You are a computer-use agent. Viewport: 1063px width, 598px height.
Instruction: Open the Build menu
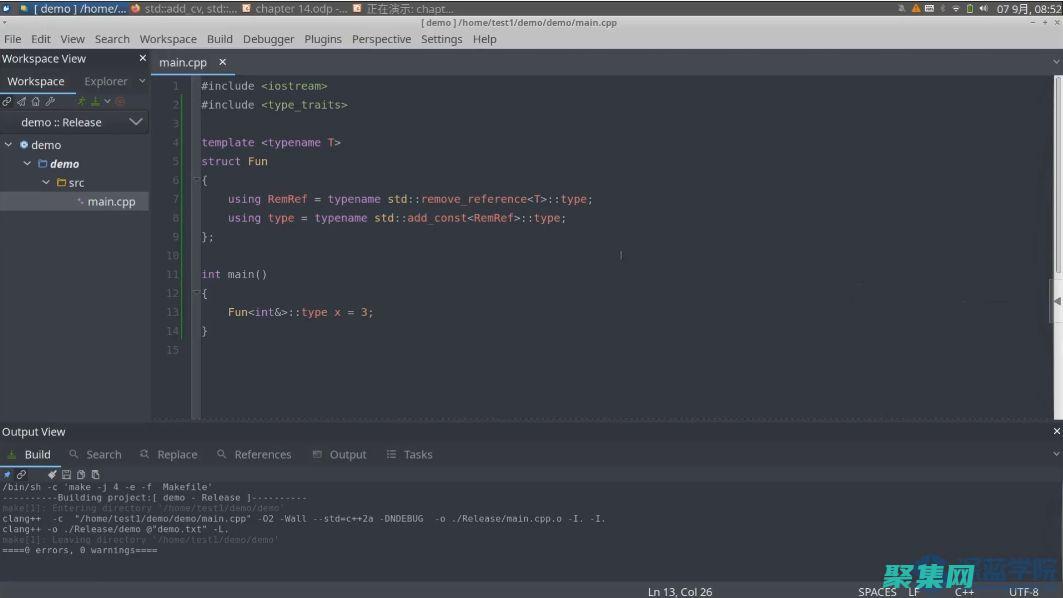tap(219, 39)
